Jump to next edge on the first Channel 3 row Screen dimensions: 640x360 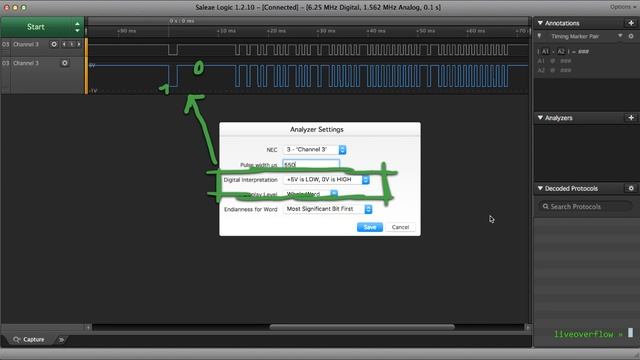79,44
